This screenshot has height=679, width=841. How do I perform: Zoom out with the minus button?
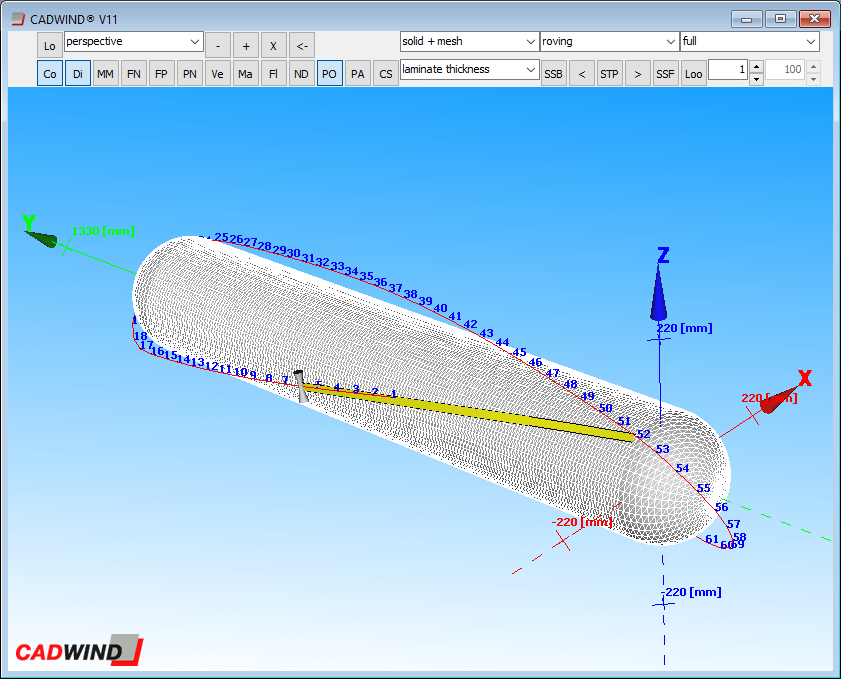(217, 45)
